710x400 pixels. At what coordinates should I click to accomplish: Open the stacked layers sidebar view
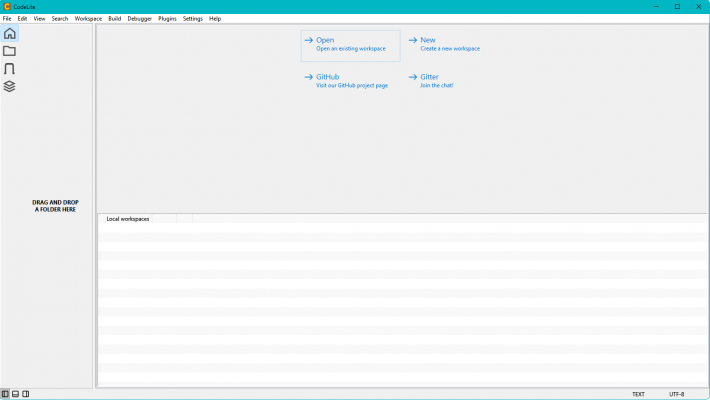[10, 86]
